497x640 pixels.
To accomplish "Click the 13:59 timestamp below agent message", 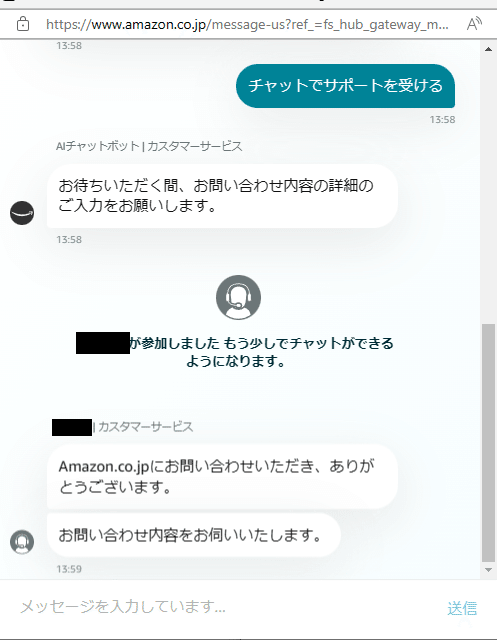I will (69, 569).
